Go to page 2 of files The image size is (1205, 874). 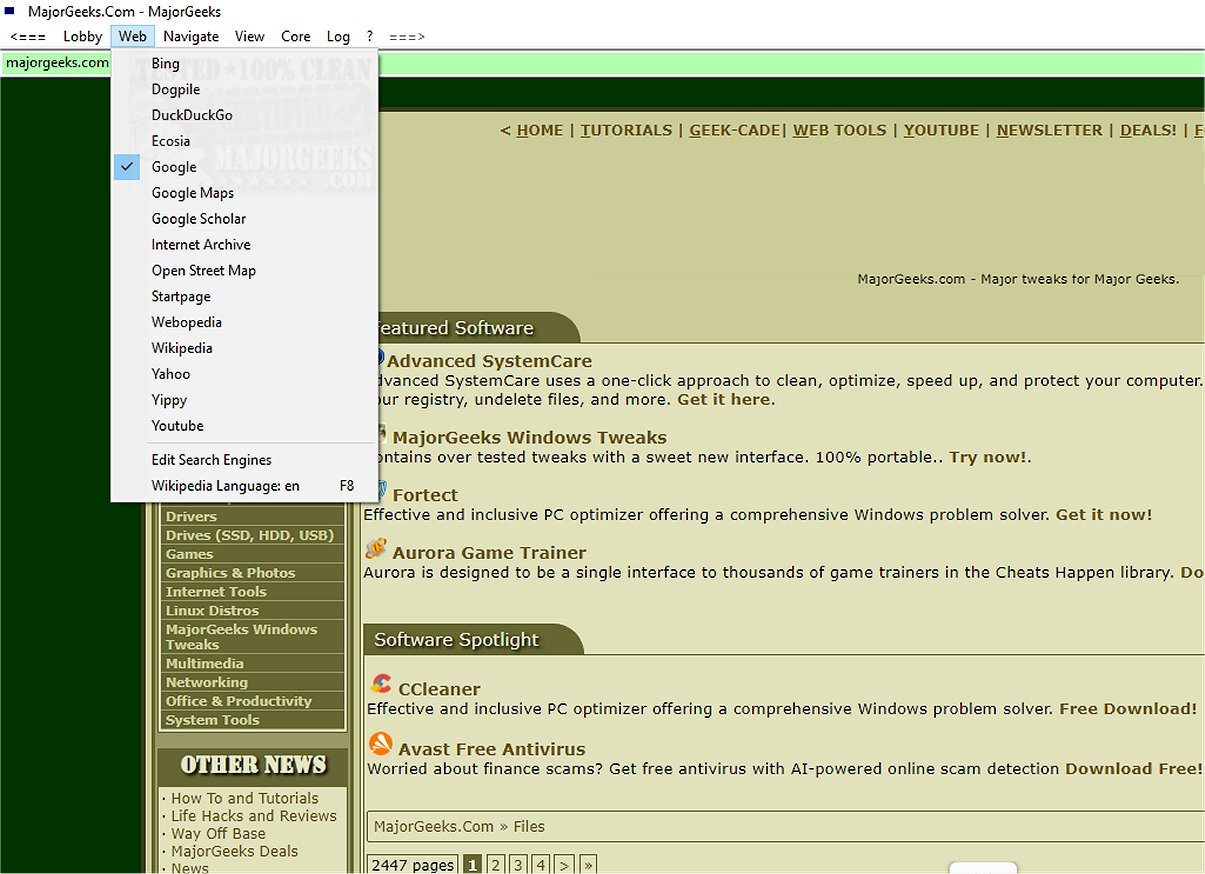(x=495, y=865)
